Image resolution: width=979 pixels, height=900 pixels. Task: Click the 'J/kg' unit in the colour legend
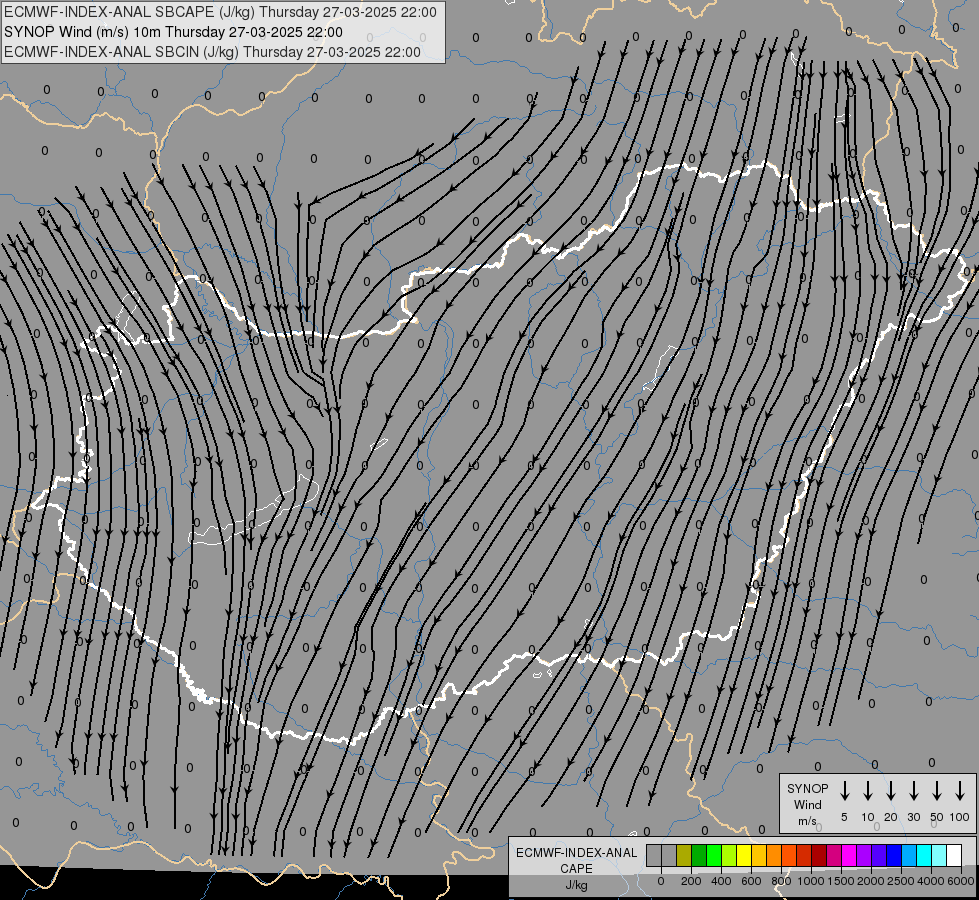point(576,885)
